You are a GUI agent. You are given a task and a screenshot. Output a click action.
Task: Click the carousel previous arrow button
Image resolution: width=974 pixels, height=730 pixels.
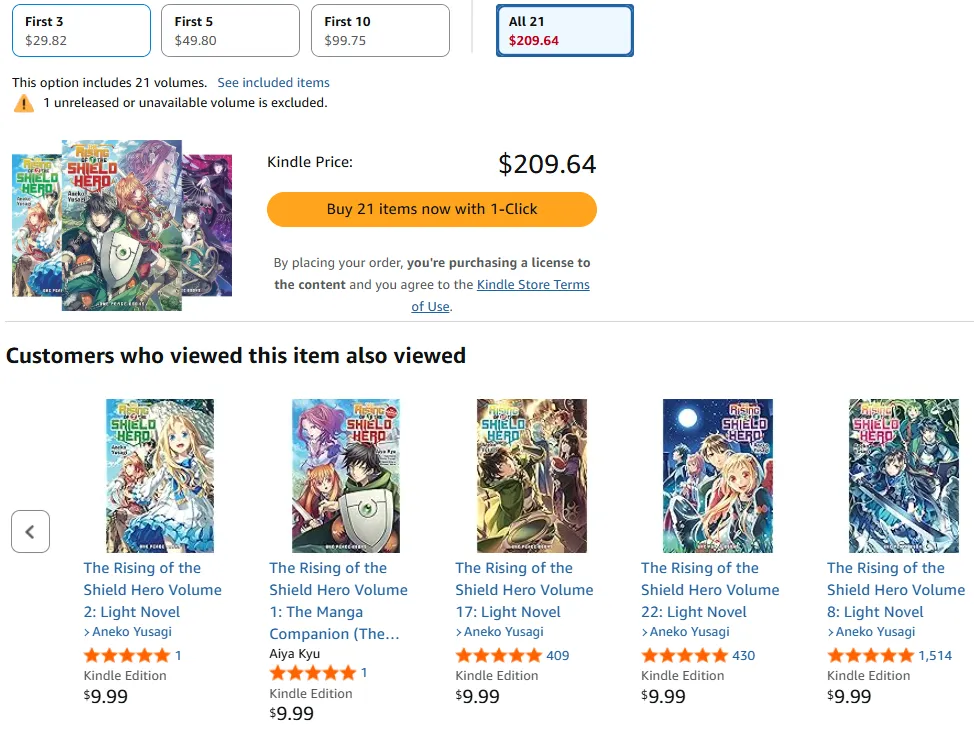(30, 532)
